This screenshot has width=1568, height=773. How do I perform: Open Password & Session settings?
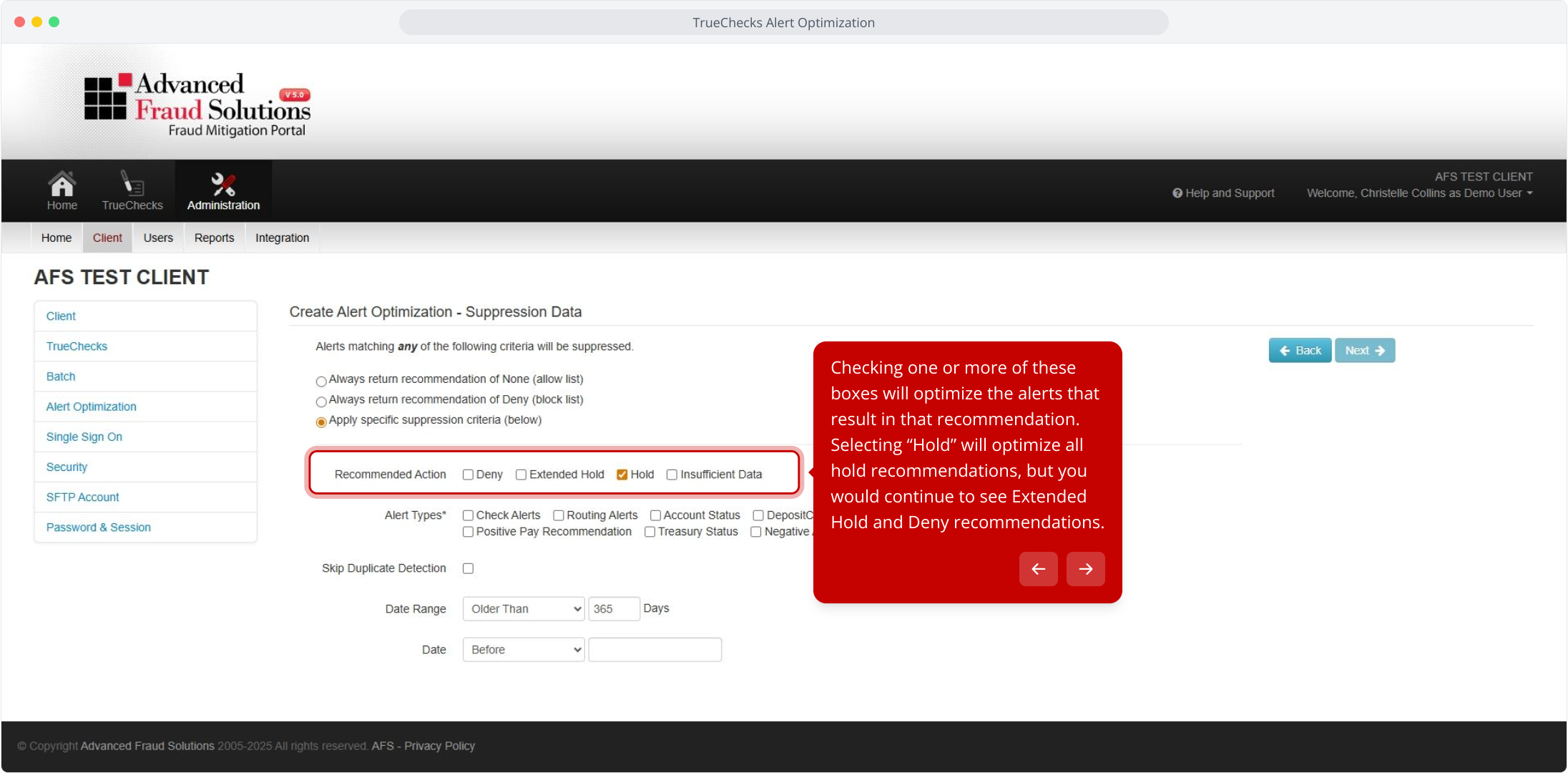coord(146,528)
